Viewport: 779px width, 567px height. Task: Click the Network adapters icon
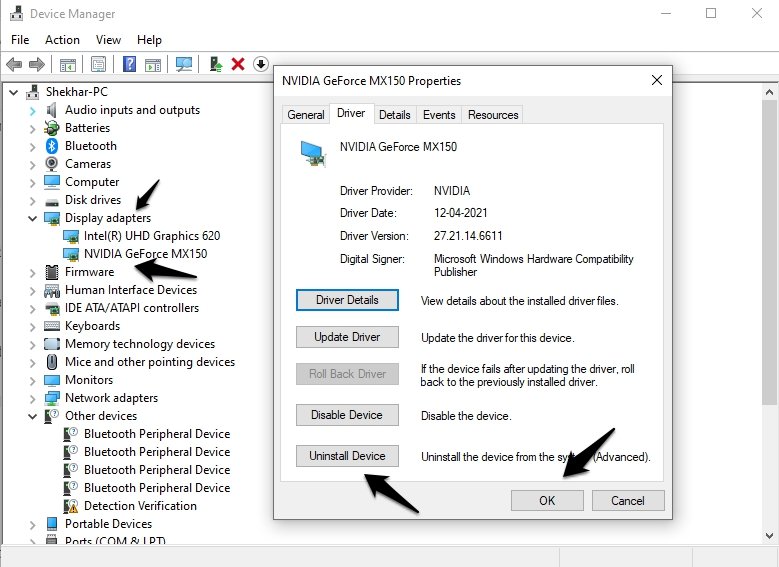(x=52, y=398)
